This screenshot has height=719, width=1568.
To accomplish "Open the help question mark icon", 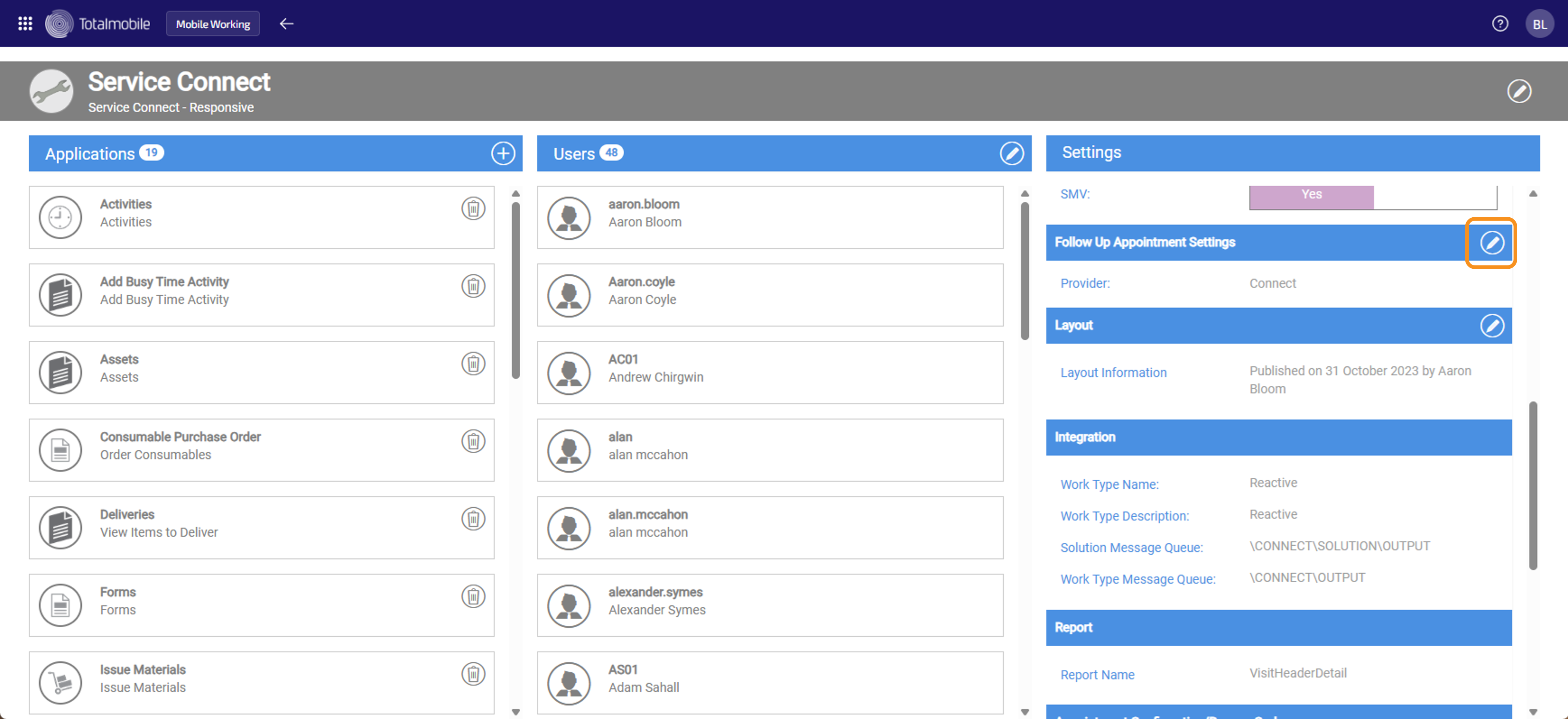I will click(x=1500, y=24).
